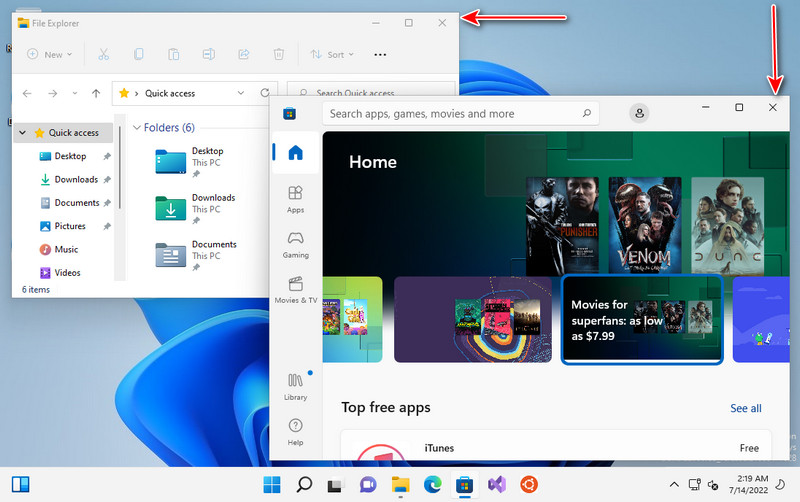Select Pictures in the navigation pane
The image size is (800, 502).
[x=70, y=226]
